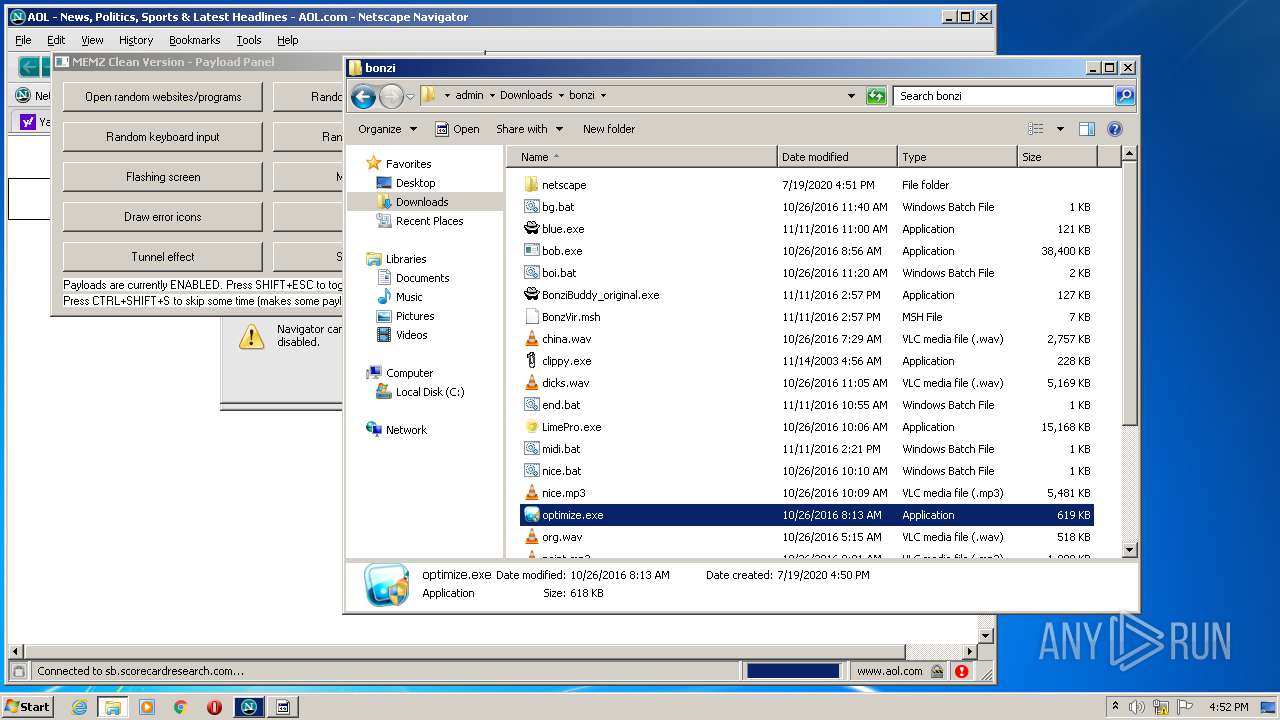The image size is (1280, 720).
Task: Click the search magnifier in bonzi window
Action: (x=1125, y=96)
